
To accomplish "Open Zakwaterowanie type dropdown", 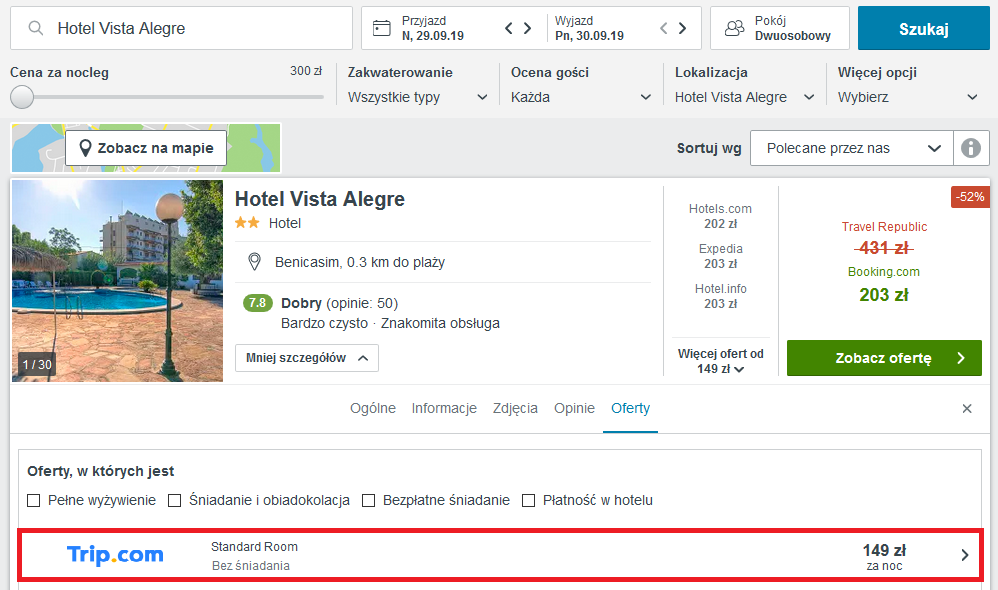I will tap(418, 97).
